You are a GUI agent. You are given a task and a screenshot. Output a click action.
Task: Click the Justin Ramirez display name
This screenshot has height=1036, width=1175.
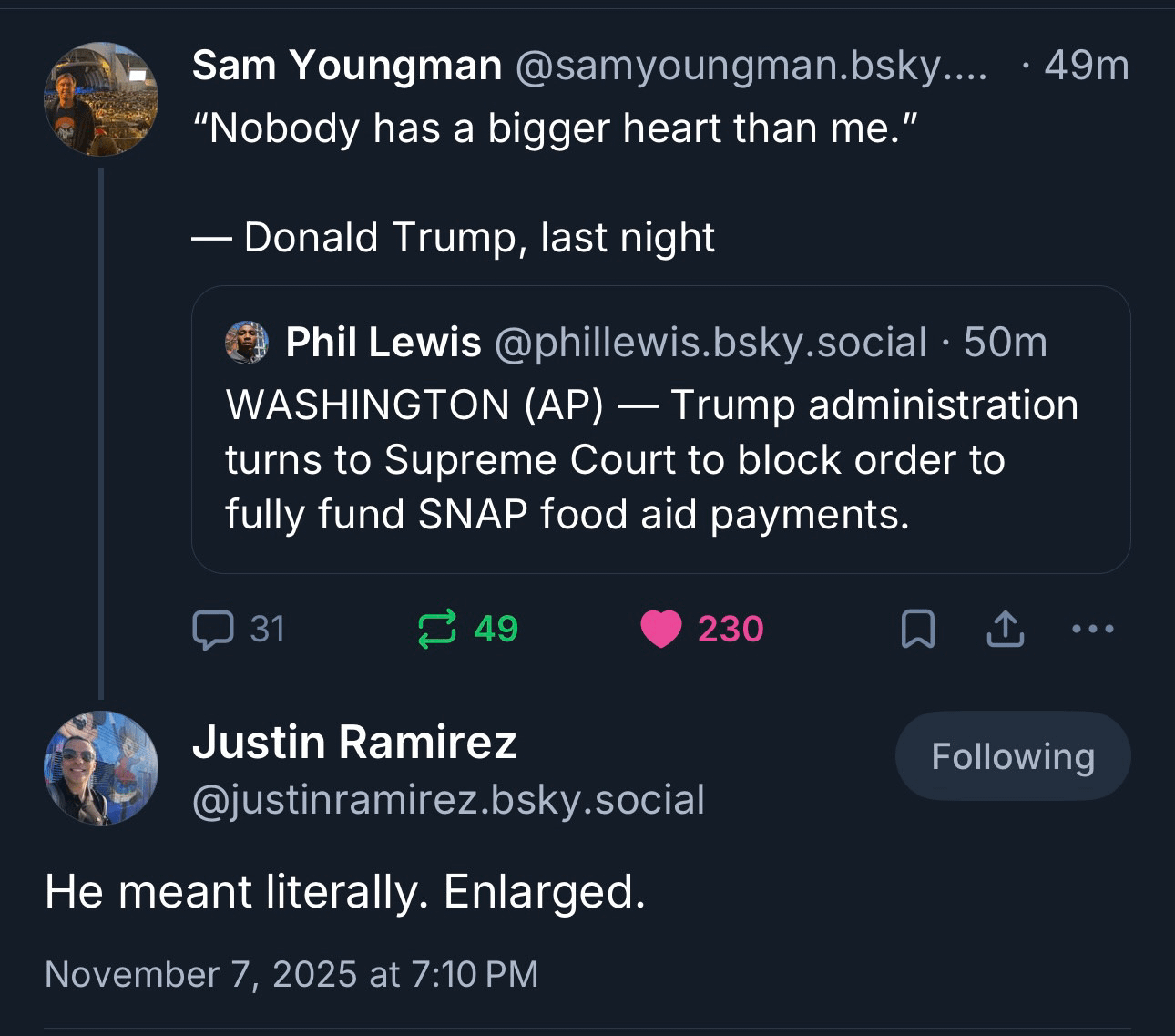[354, 742]
